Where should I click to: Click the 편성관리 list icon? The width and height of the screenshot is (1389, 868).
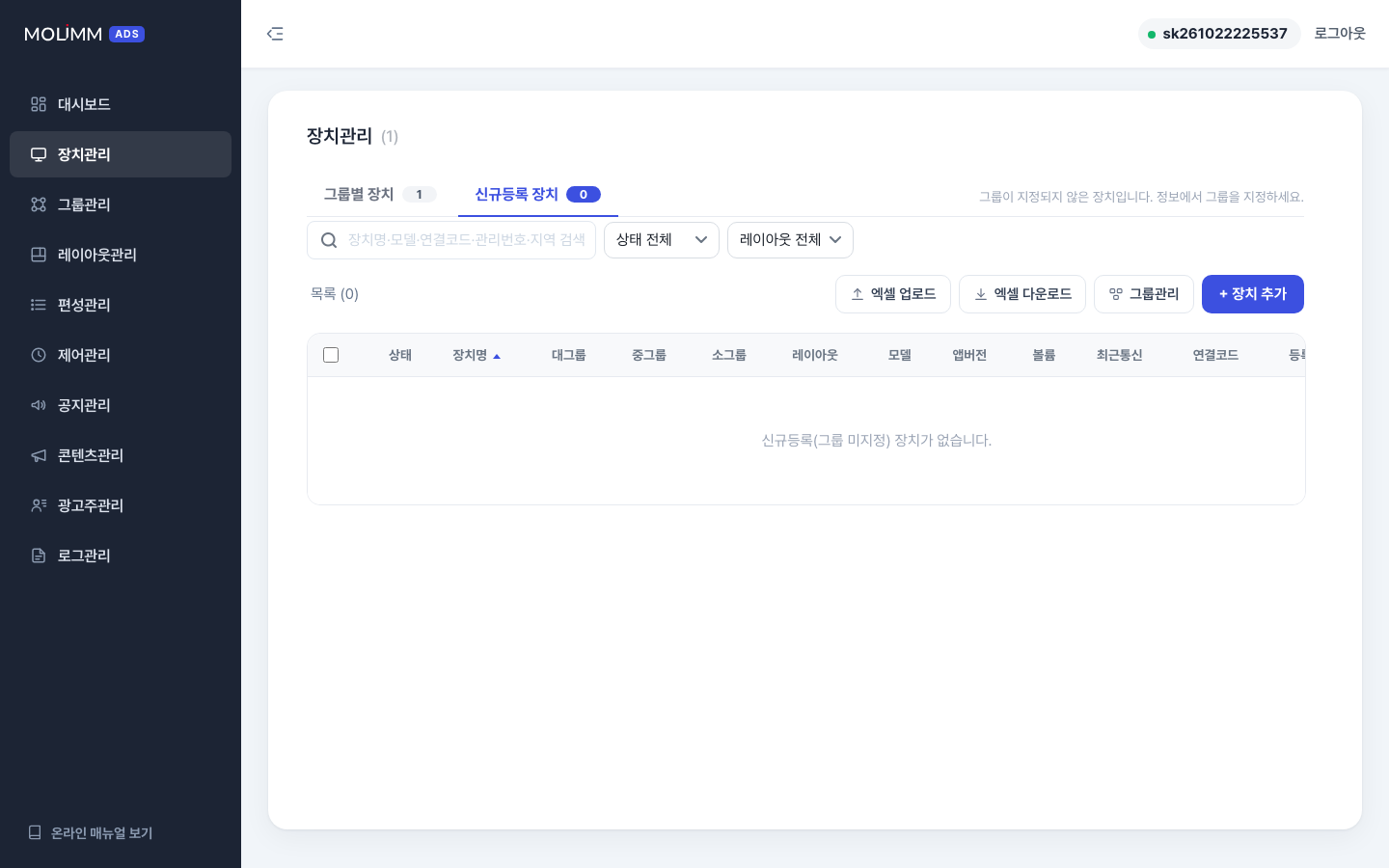[39, 305]
